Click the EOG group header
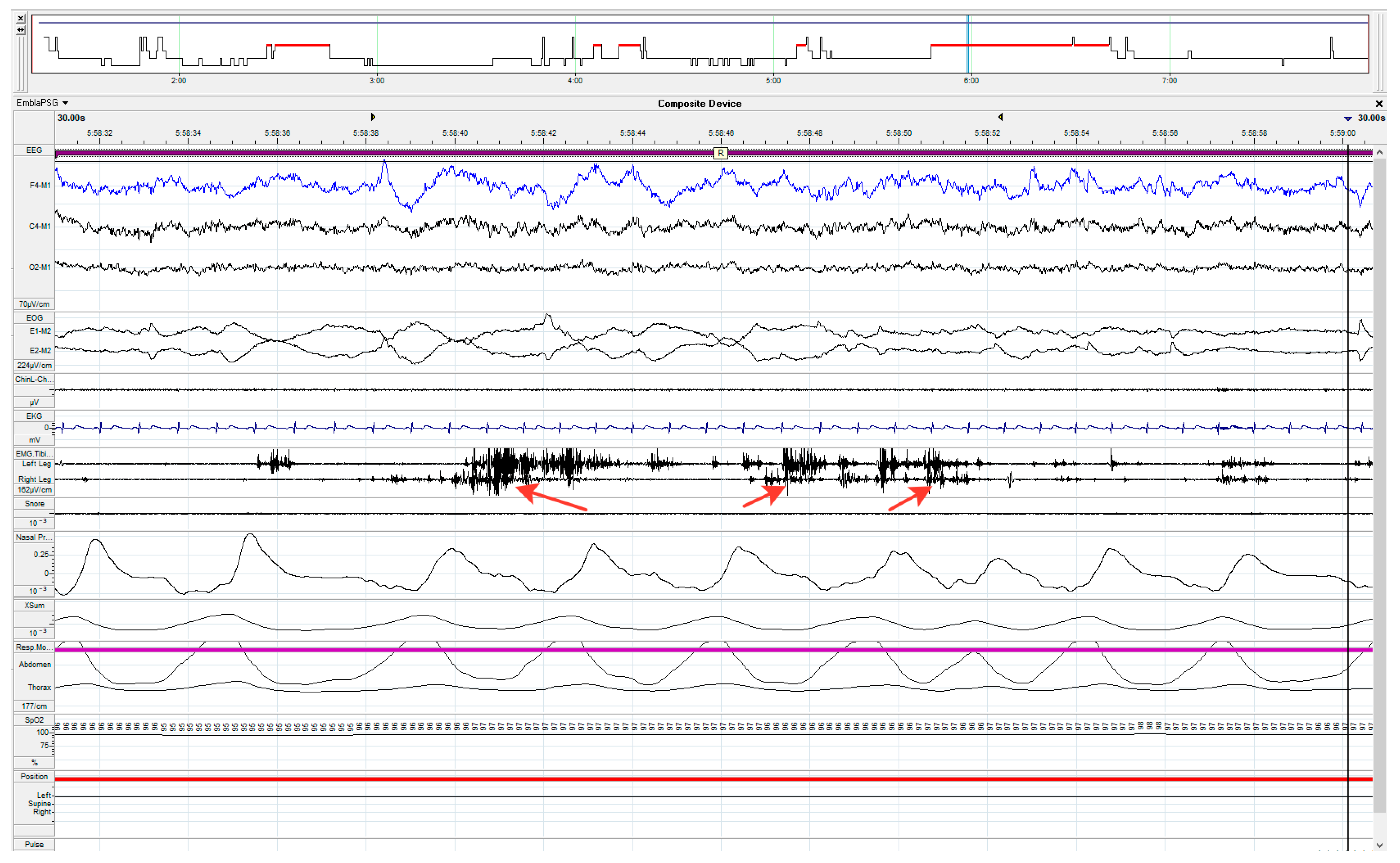The height and width of the screenshot is (863, 1400). tap(34, 318)
